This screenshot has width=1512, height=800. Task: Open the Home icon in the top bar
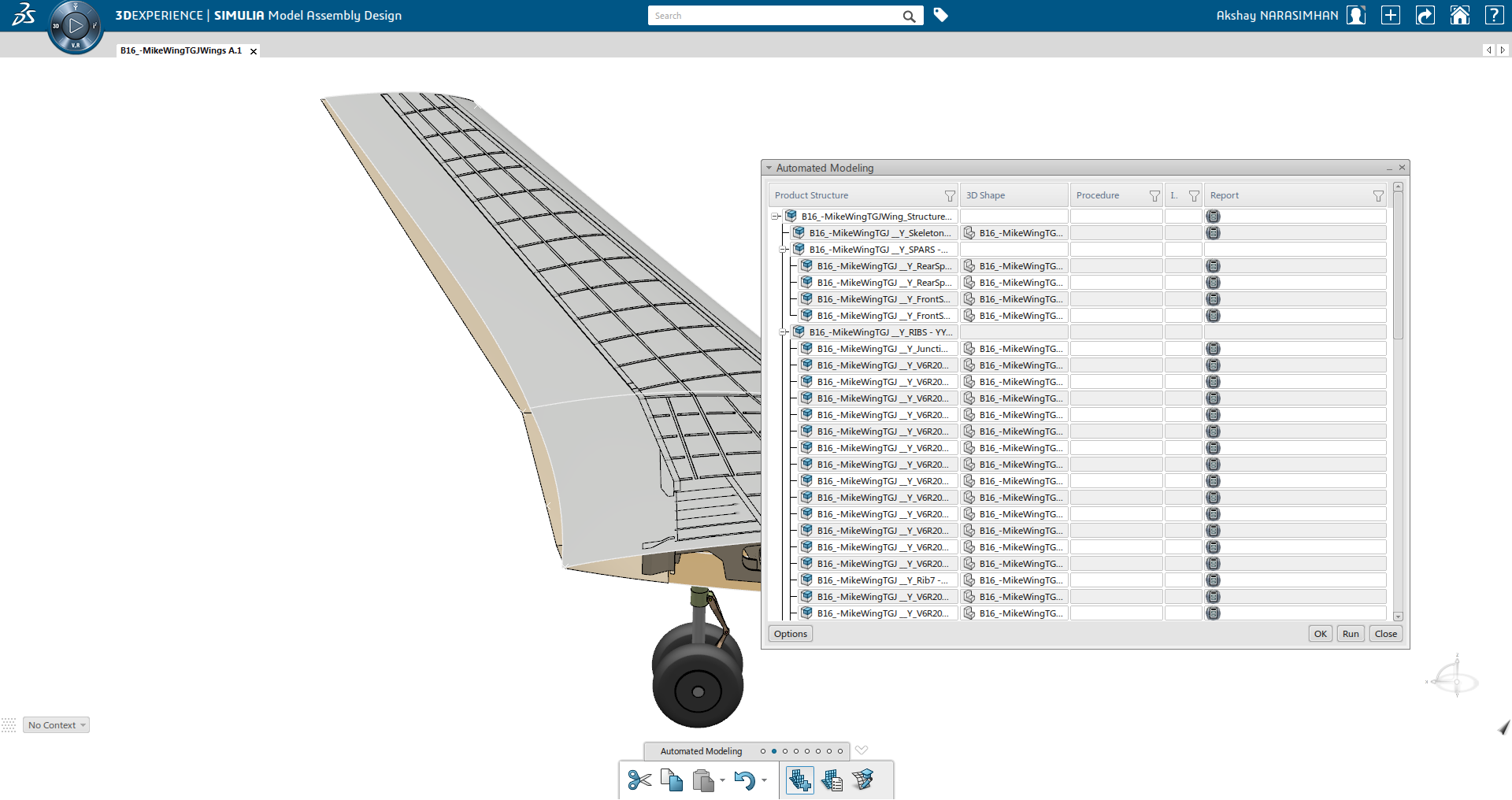pos(1459,16)
